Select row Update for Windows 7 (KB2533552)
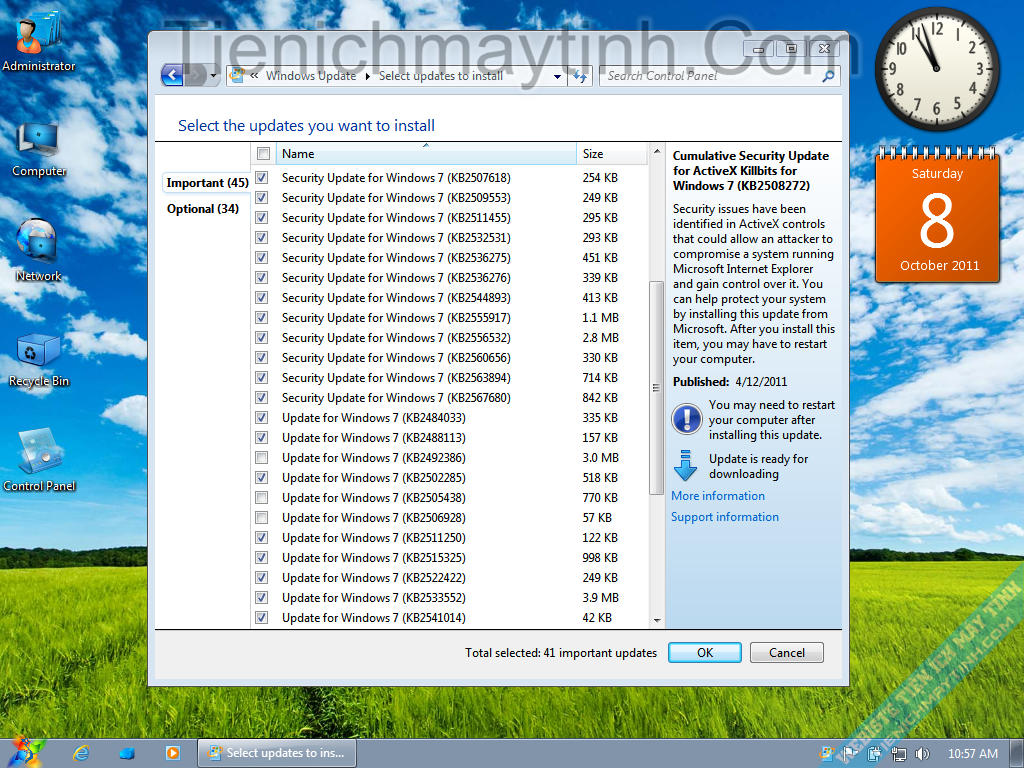Viewport: 1024px width, 768px height. (449, 598)
